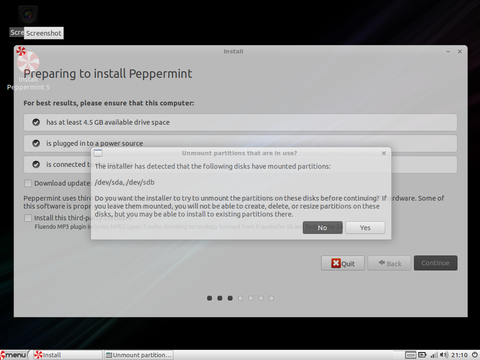Click the '/dev/sda, /dev/sdb' text in dialog
The height and width of the screenshot is (360, 480).
click(x=125, y=182)
